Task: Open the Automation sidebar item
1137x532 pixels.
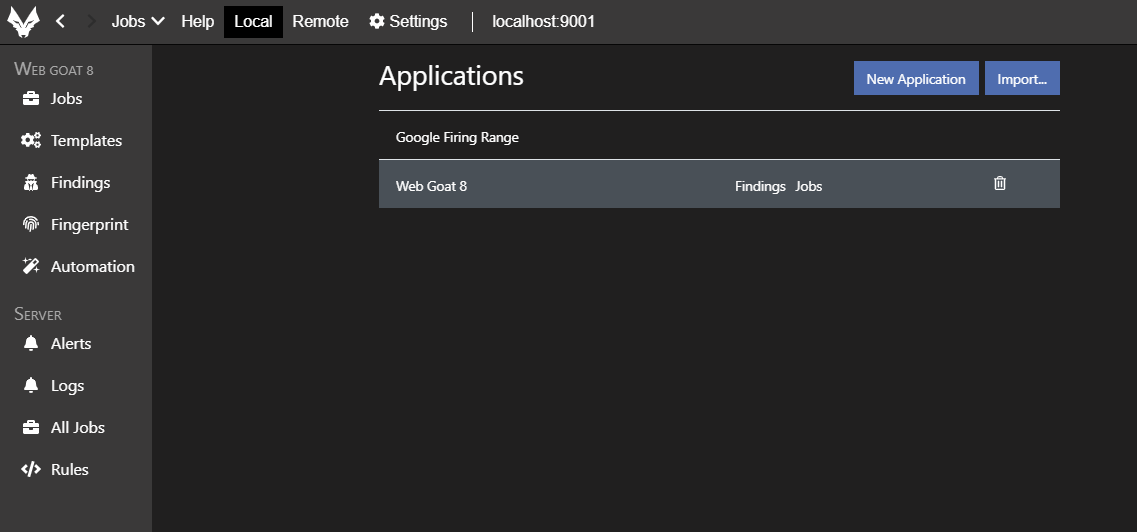Action: click(93, 267)
